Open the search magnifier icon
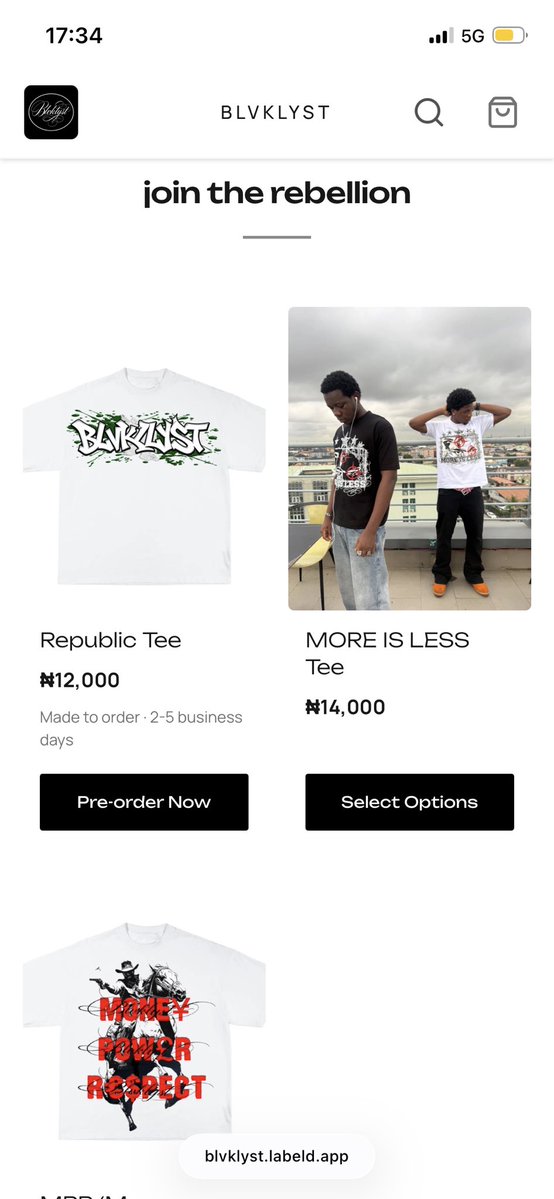The height and width of the screenshot is (1199, 554). [429, 112]
